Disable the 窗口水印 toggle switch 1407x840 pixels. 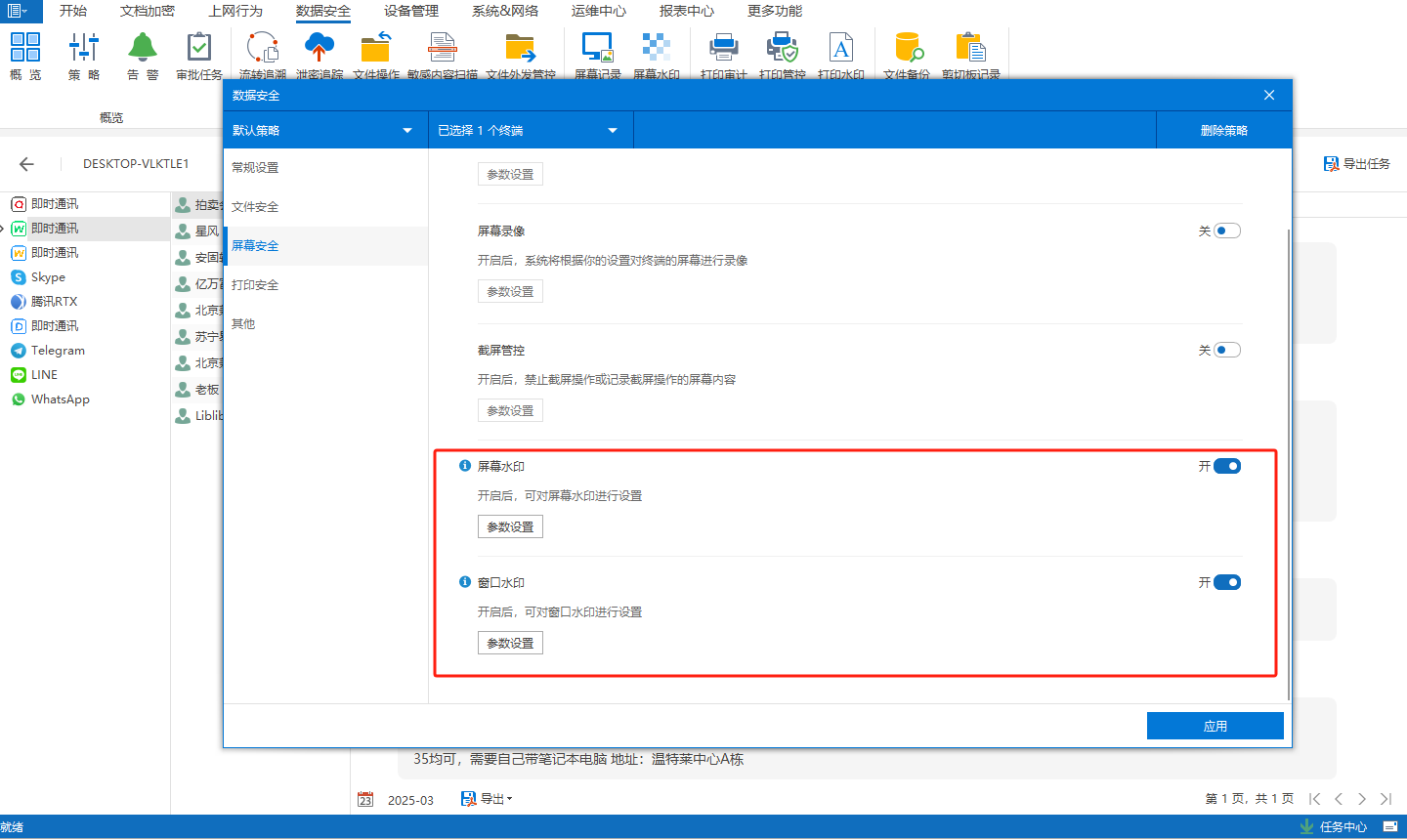coord(1226,582)
